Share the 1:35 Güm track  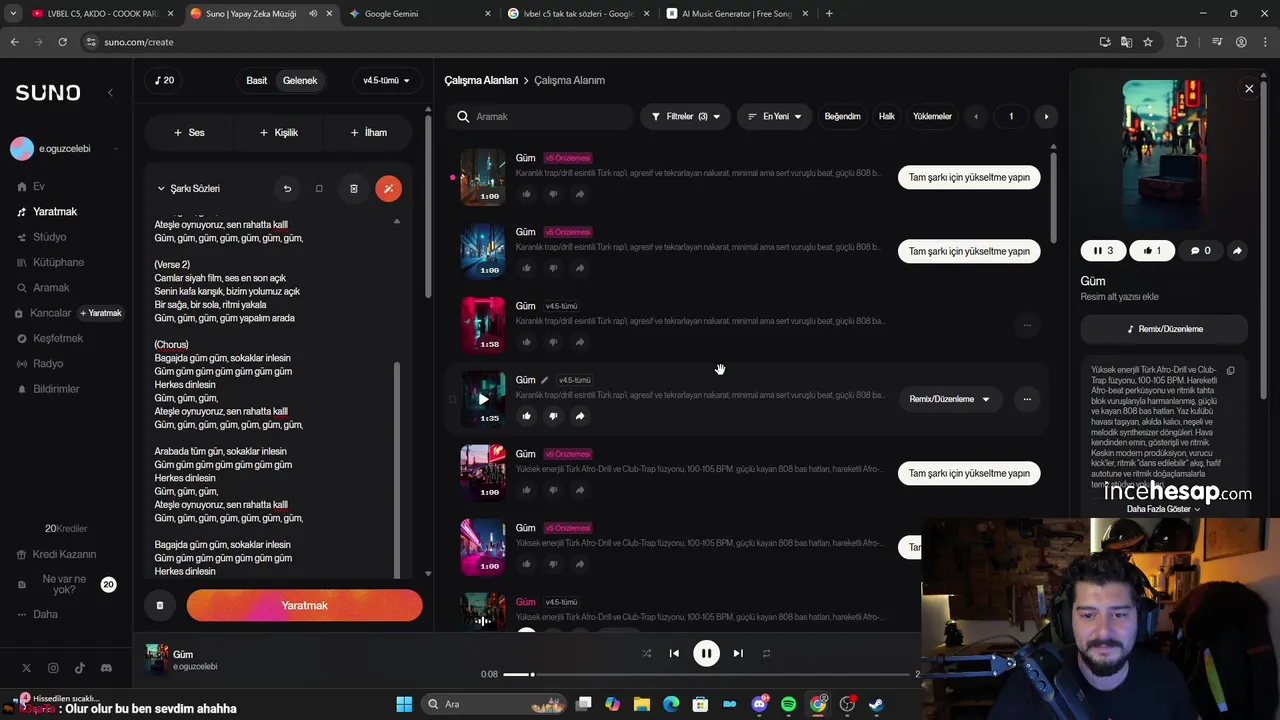point(580,416)
